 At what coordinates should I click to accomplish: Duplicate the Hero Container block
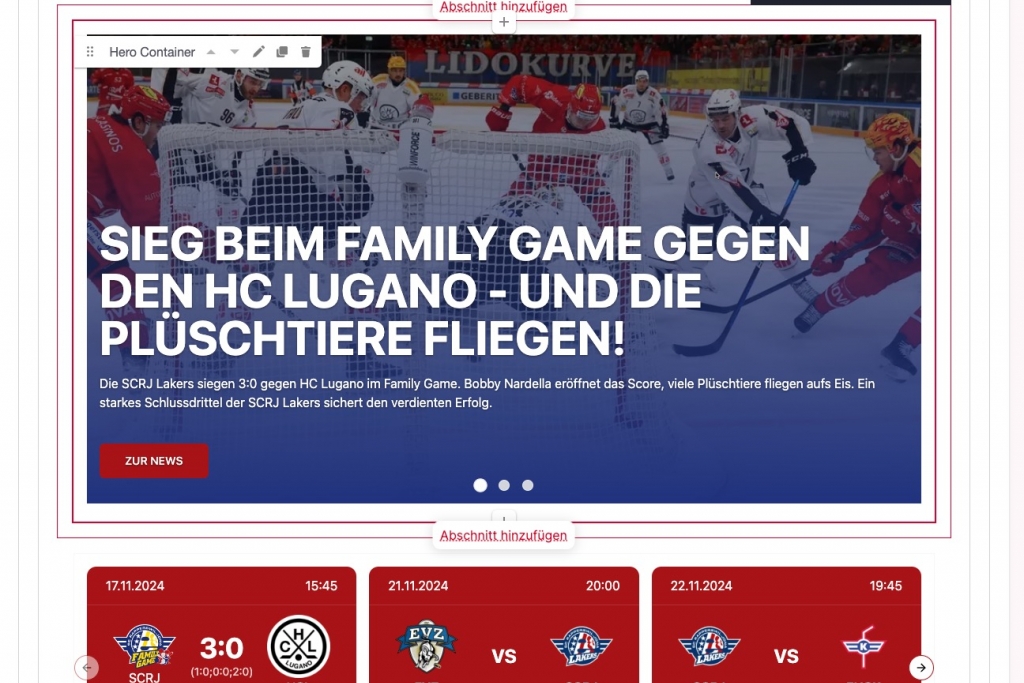pos(282,52)
